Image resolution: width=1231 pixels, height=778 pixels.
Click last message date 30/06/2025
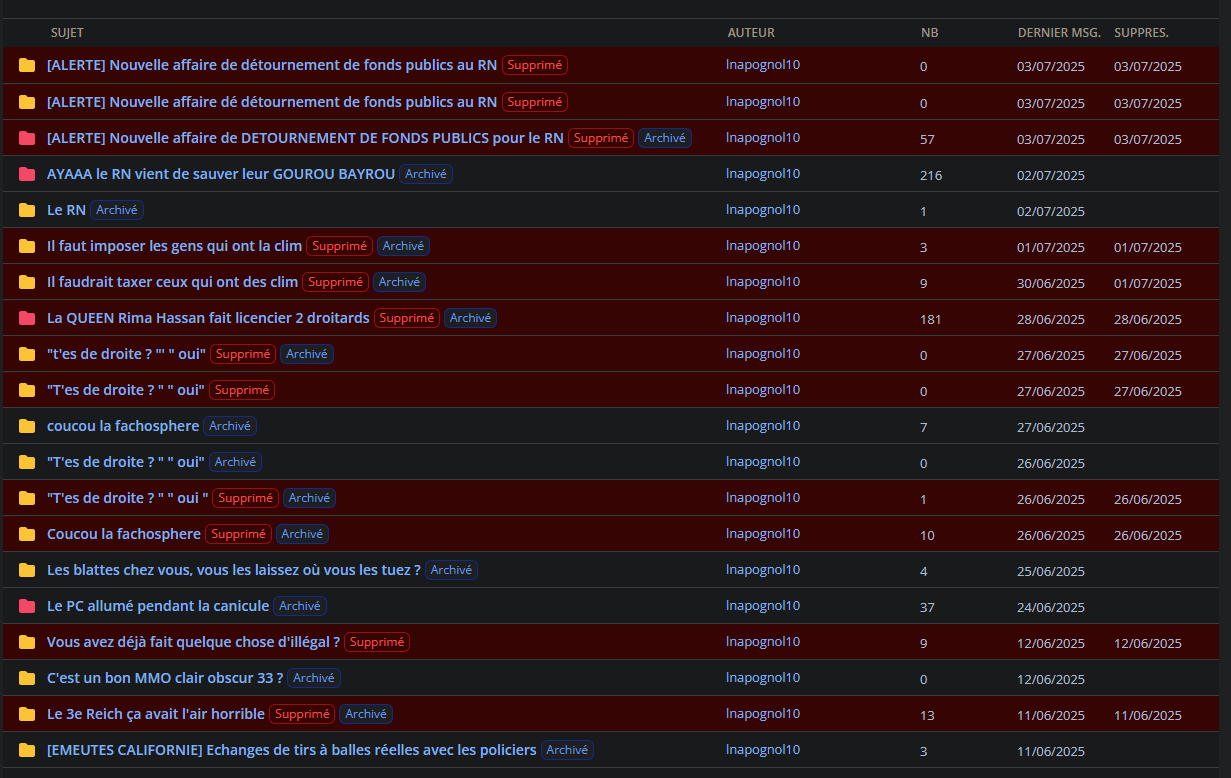click(1051, 284)
